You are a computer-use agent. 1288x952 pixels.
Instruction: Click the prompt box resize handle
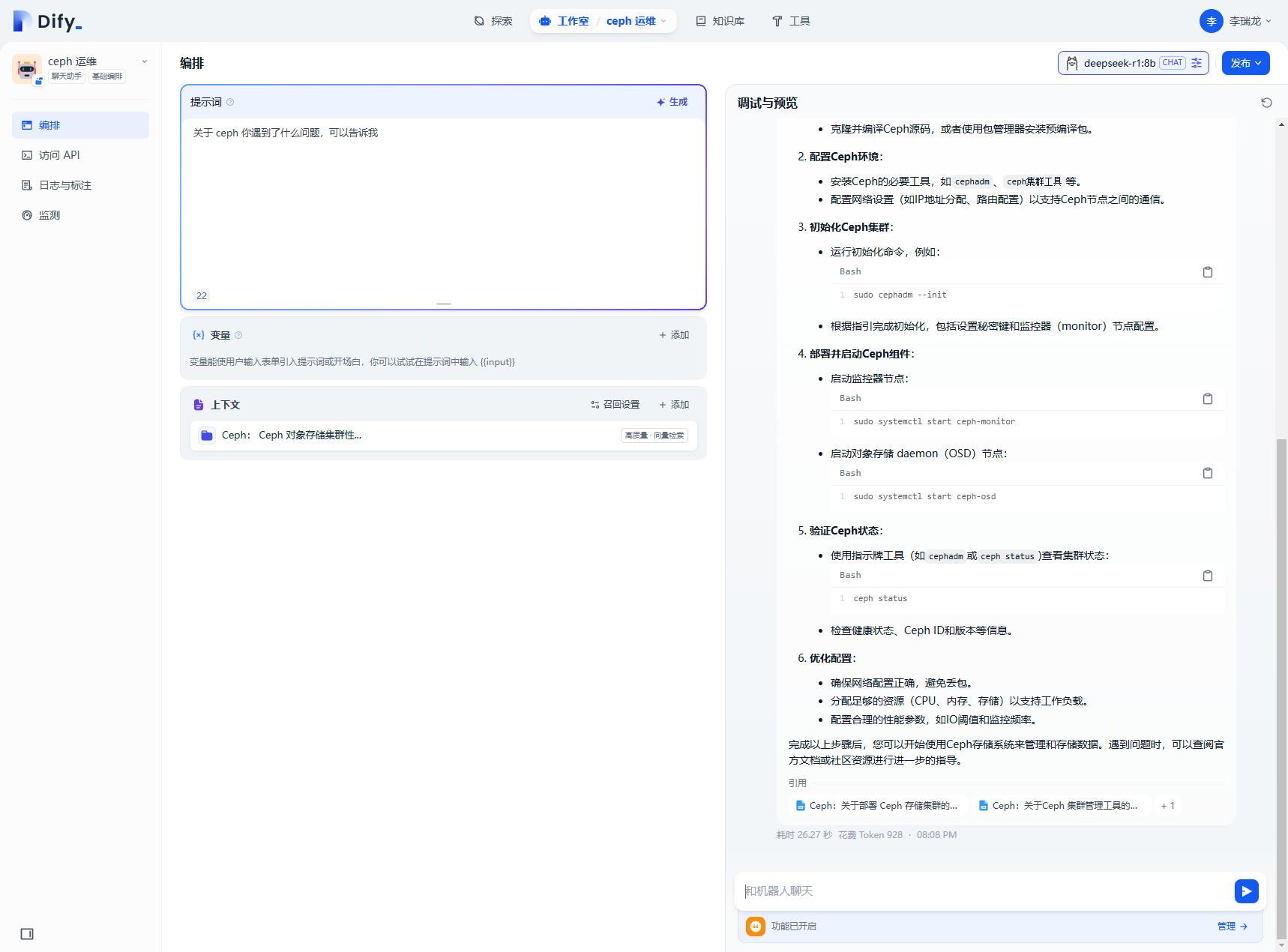click(x=444, y=304)
